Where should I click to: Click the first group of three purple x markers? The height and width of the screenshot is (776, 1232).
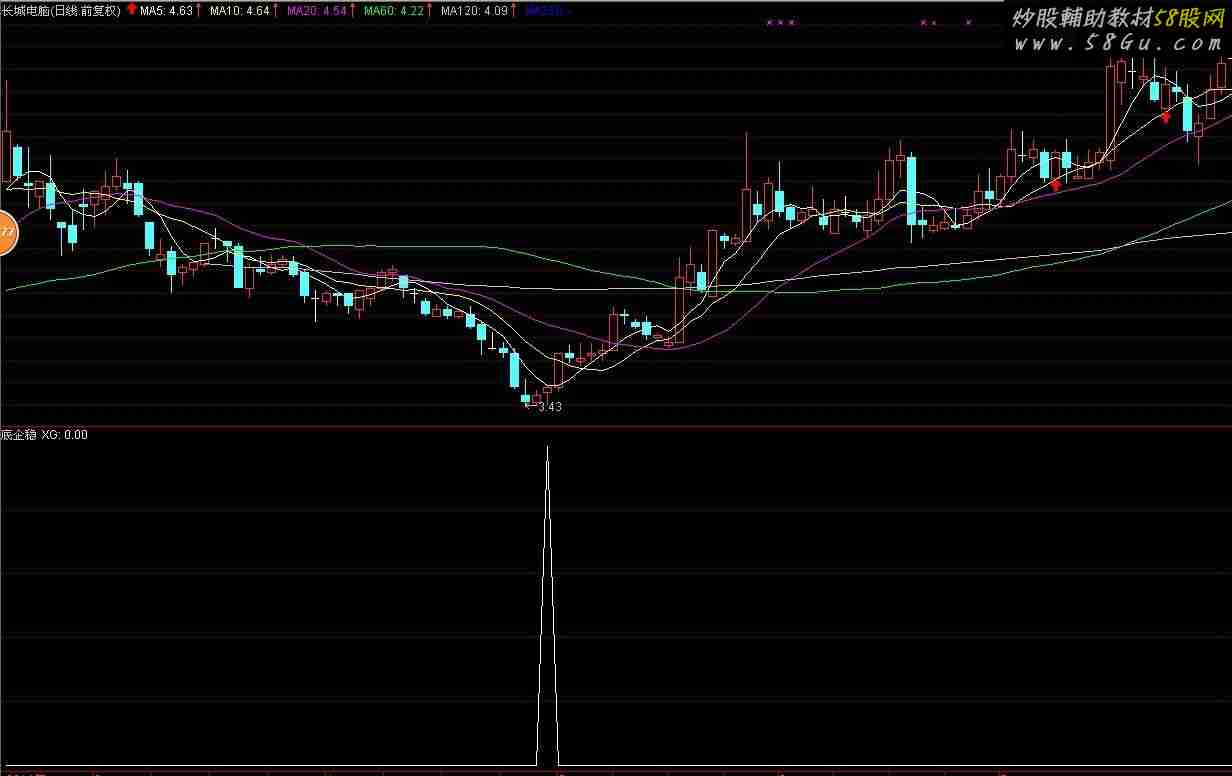780,22
